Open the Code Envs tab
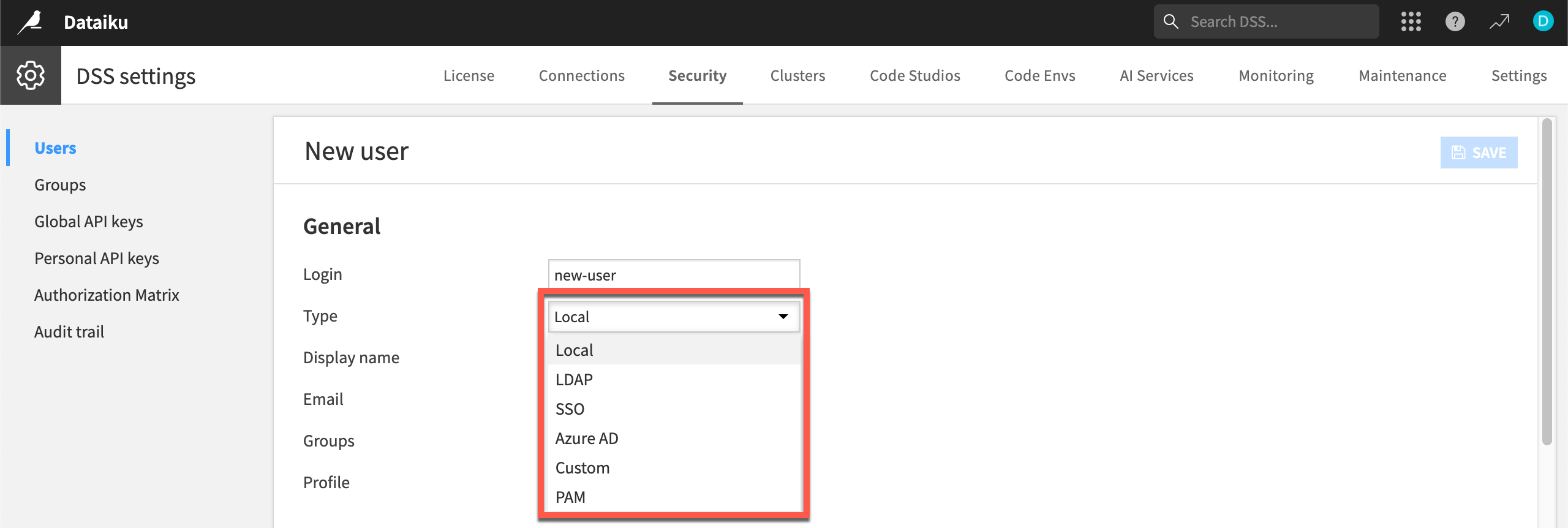The height and width of the screenshot is (528, 1568). pyautogui.click(x=1039, y=75)
